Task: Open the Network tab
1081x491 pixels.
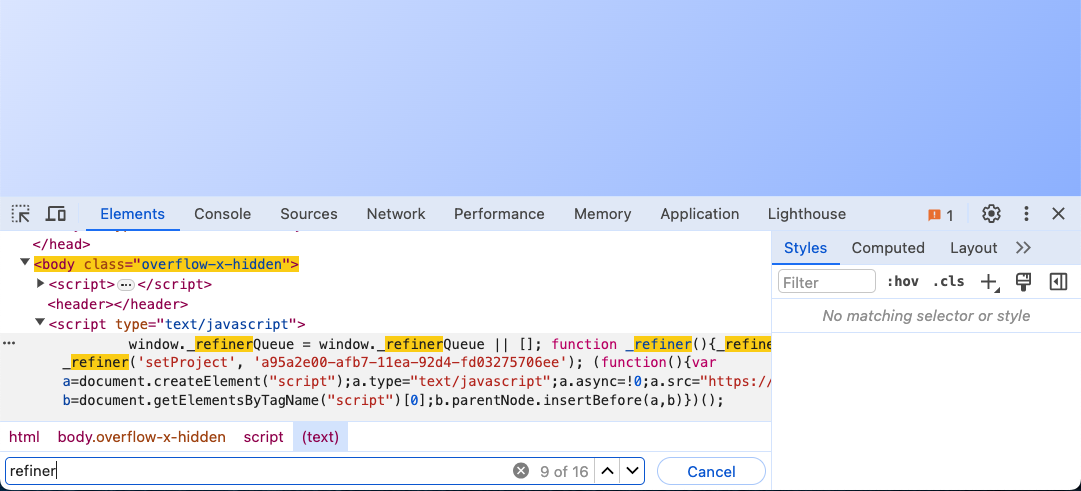Action: point(396,214)
